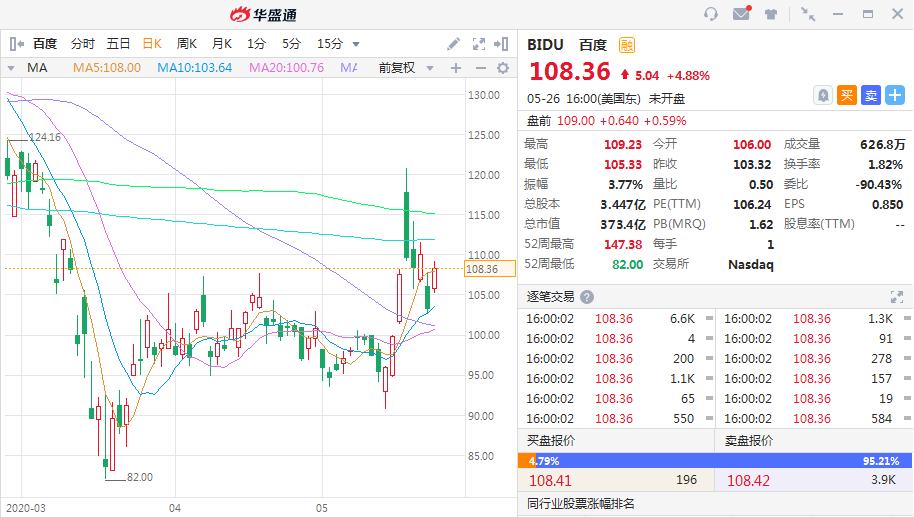Viewport: 914px width, 517px height.
Task: Click the shrink window arrows icon
Action: point(808,14)
